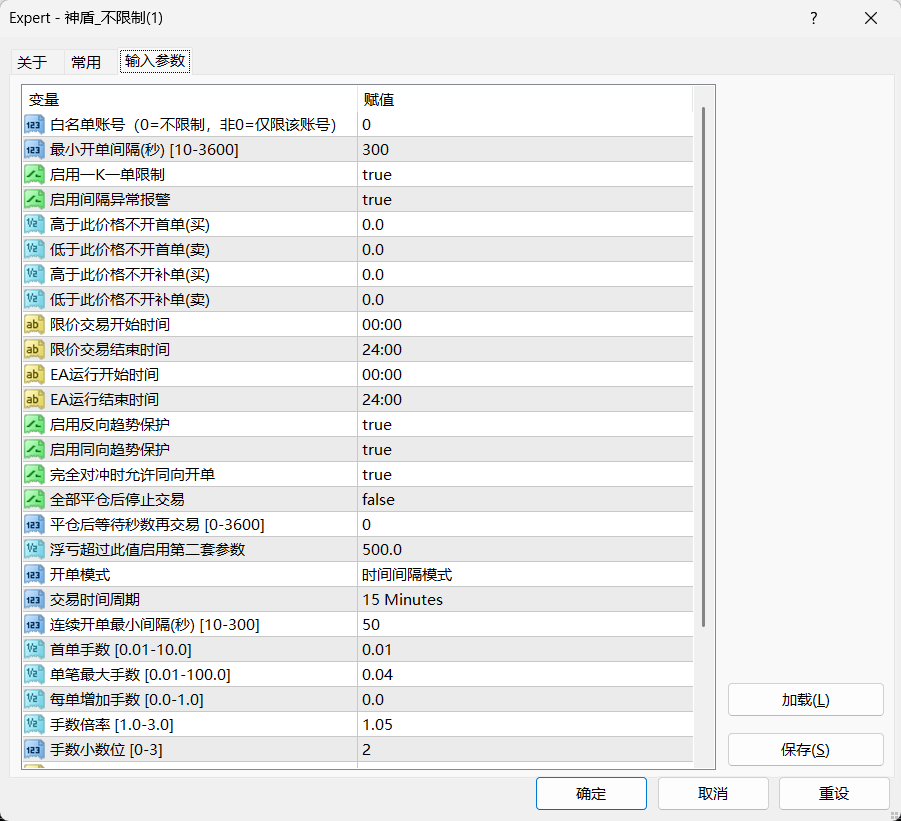Click the double icon beside 单笔最大手数

(34, 674)
